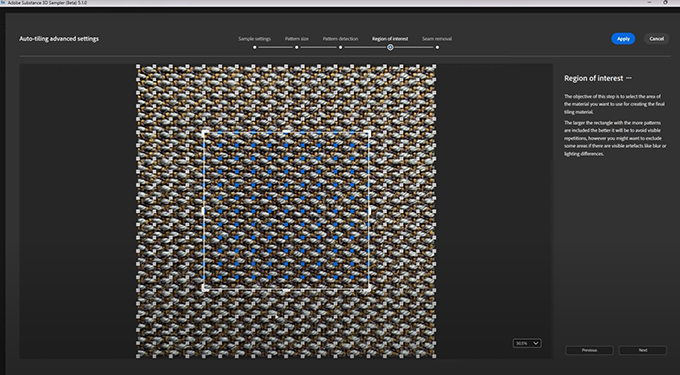Click the bottom-left corner handle of selection rectangle
Screen dimensions: 680x375
204,288
